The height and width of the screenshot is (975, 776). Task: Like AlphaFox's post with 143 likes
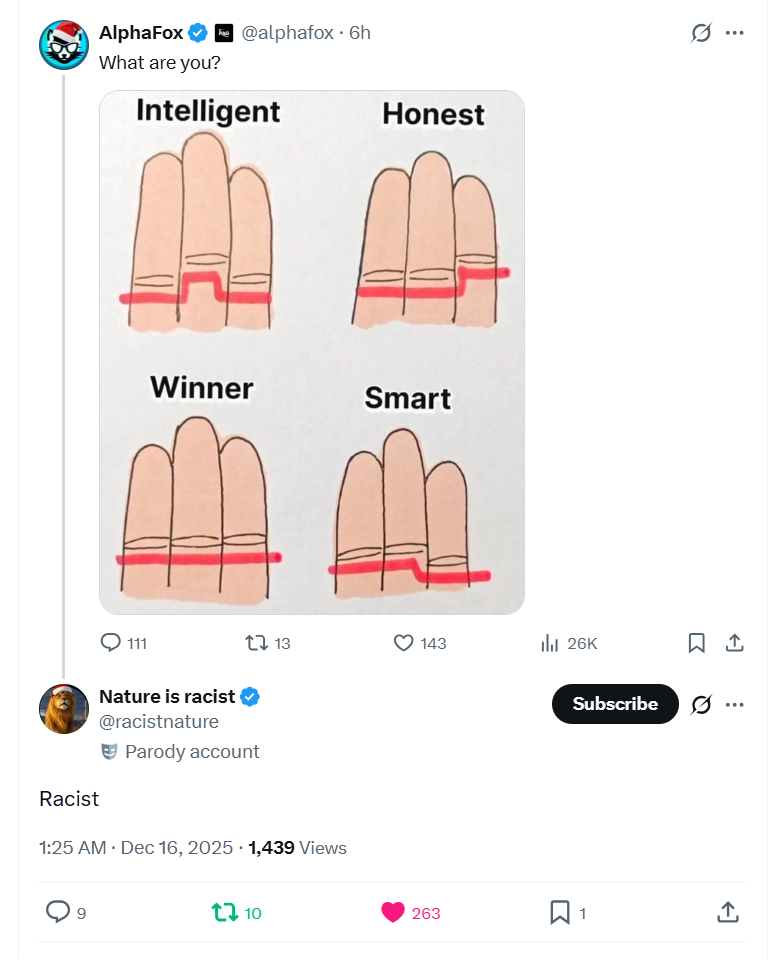click(x=404, y=643)
